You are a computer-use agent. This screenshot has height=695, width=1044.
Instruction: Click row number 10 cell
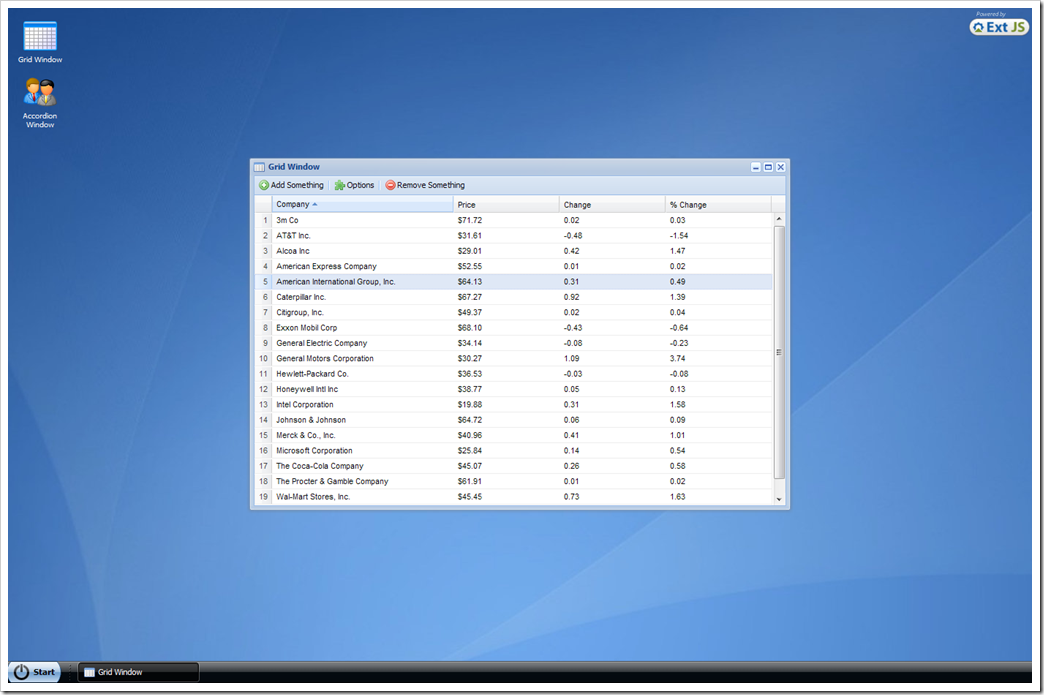click(264, 358)
